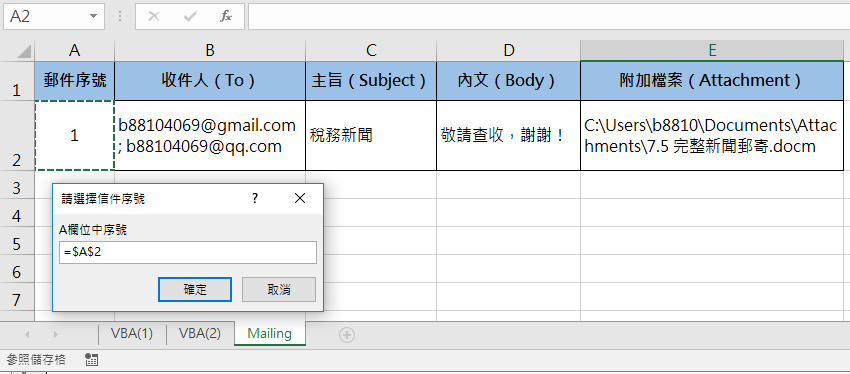
Task: Click the formula bar options dots handle
Action: [120, 17]
